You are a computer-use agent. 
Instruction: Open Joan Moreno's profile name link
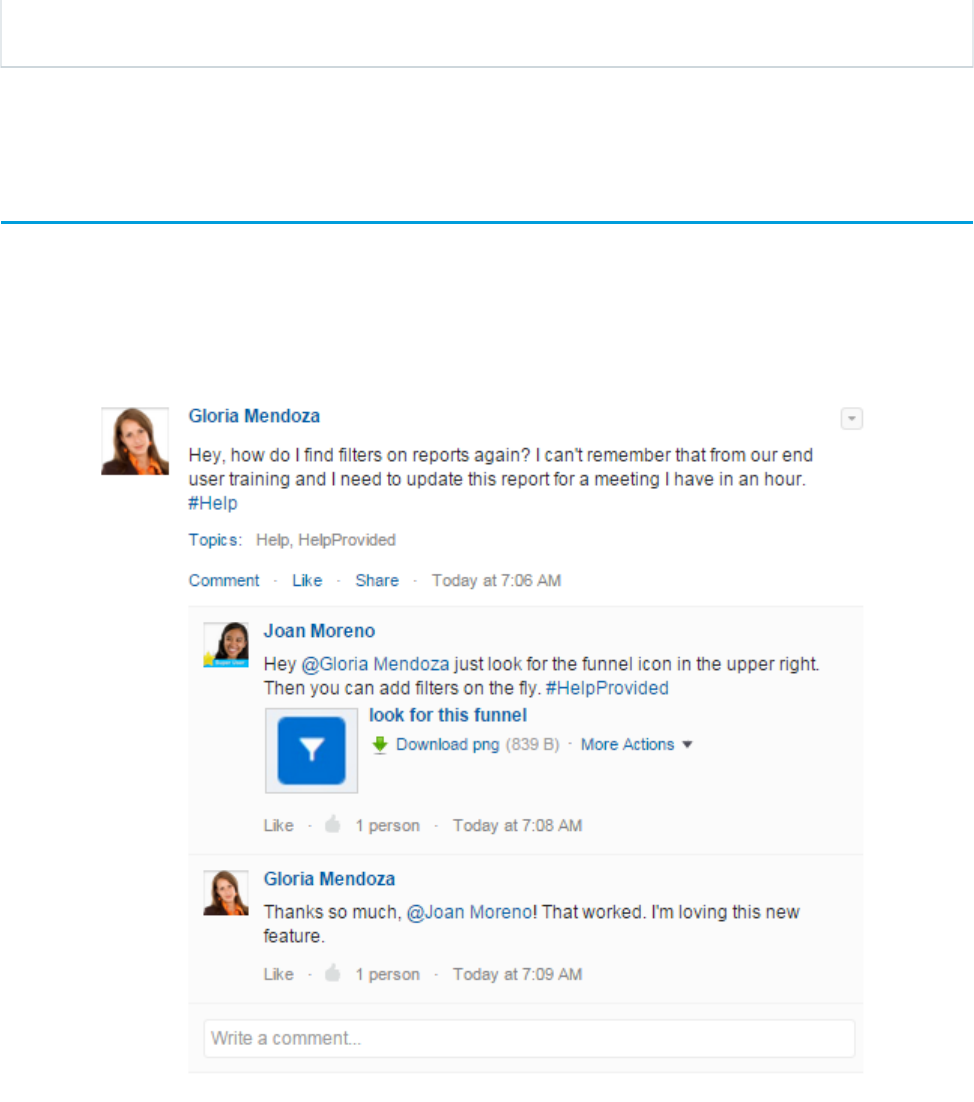(319, 631)
